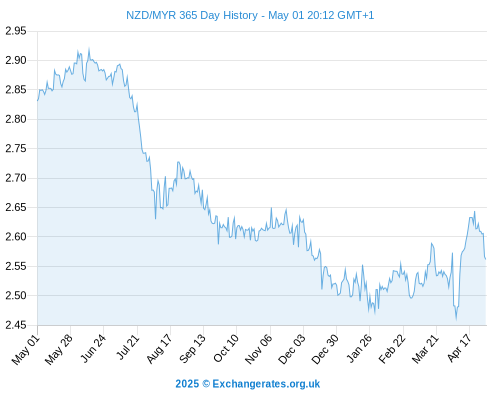Select the Oct 10 date label

click(x=226, y=348)
